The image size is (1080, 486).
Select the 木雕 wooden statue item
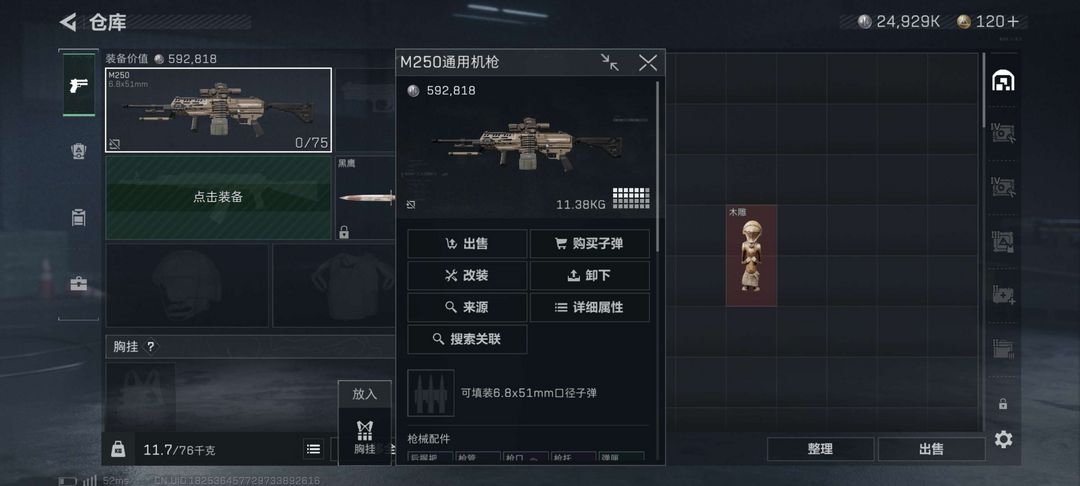click(751, 255)
